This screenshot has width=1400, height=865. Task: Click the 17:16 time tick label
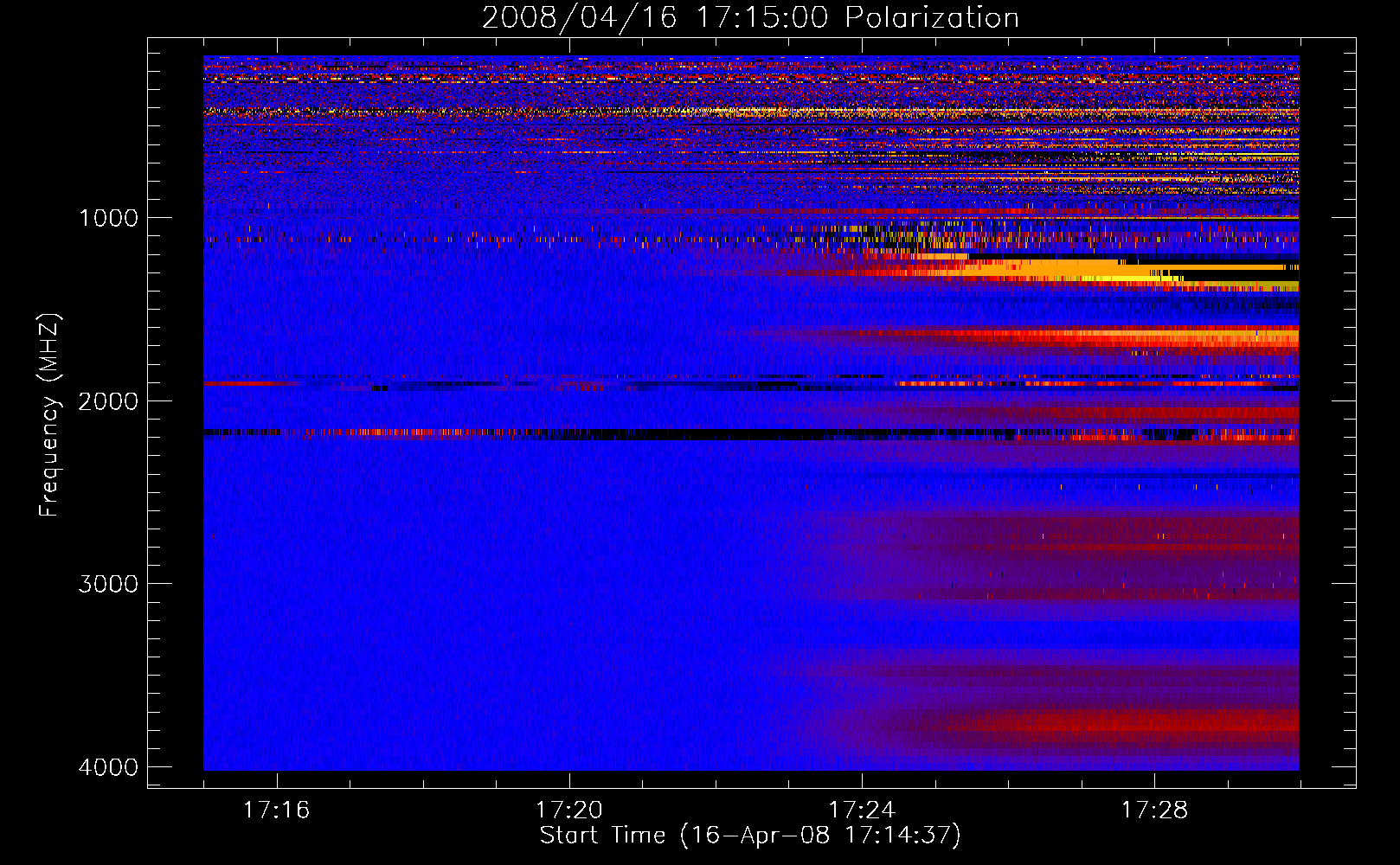(x=277, y=811)
